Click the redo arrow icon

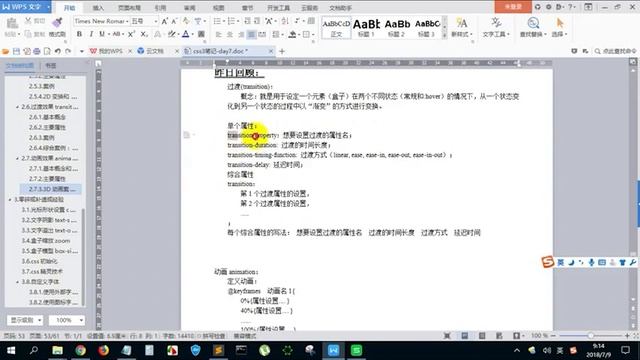(x=68, y=51)
